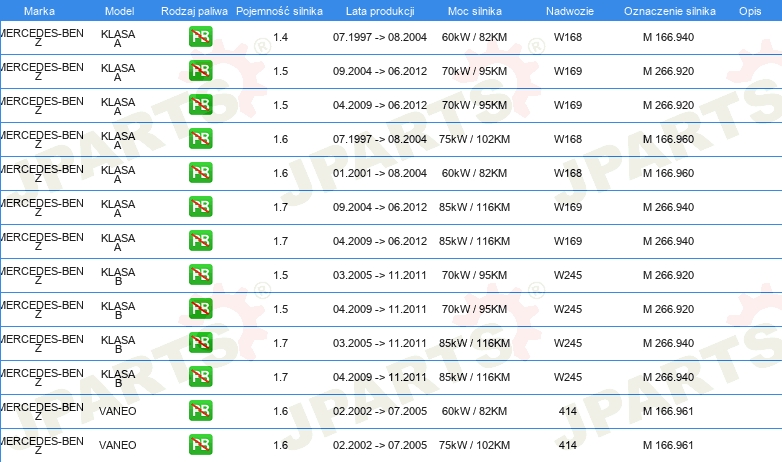This screenshot has height=462, width=782.
Task: Click body code 414 in the VANEO 60kW row
Action: (568, 411)
